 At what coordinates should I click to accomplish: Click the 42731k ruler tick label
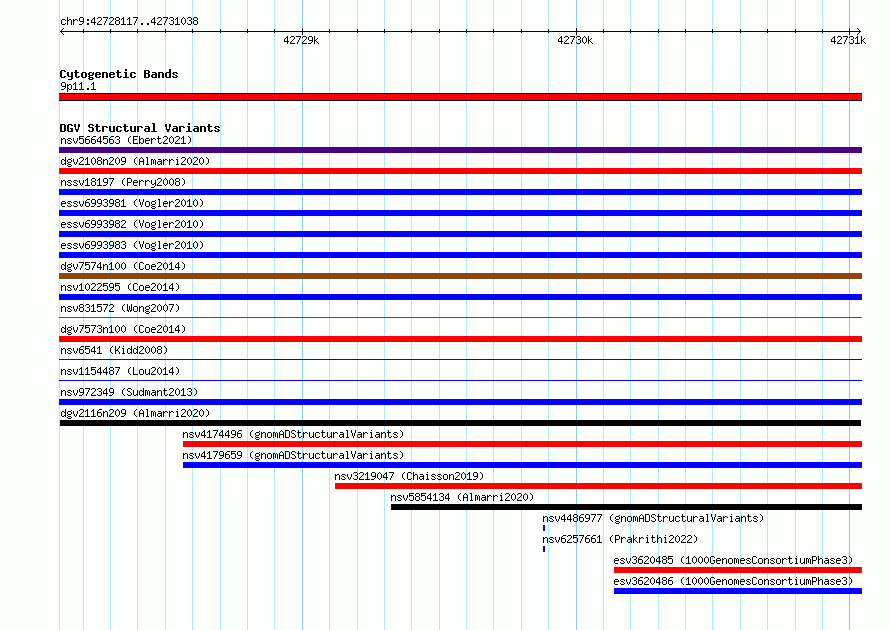(848, 40)
